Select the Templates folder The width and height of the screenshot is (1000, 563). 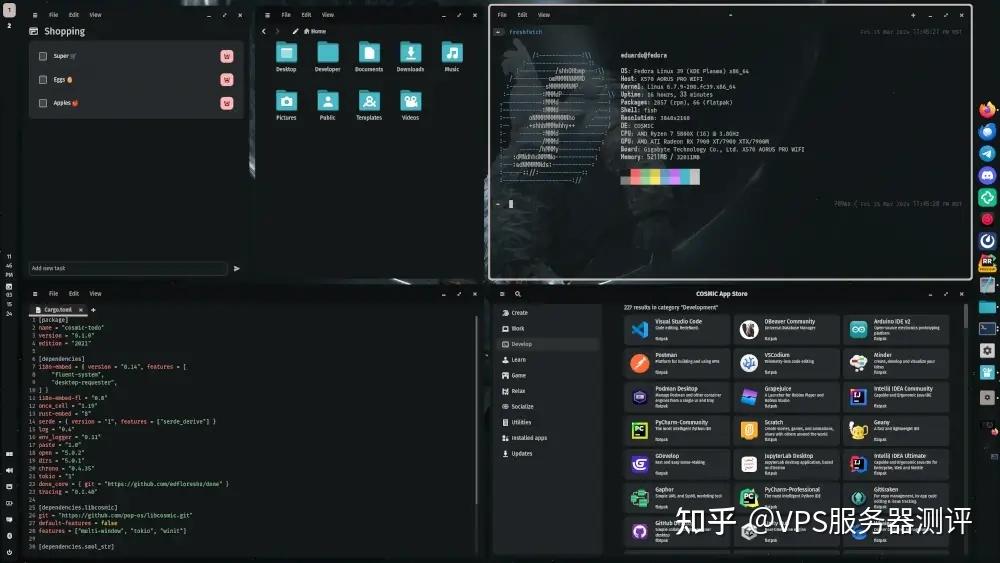(369, 105)
